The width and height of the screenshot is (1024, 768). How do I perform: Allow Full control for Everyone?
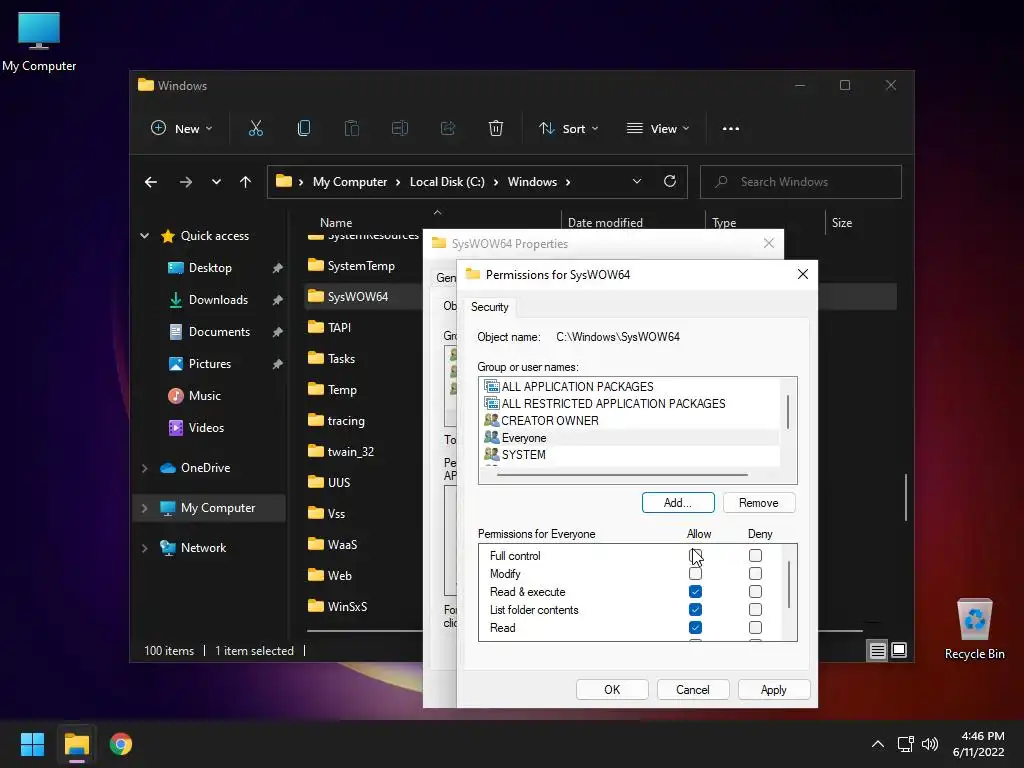pos(695,556)
